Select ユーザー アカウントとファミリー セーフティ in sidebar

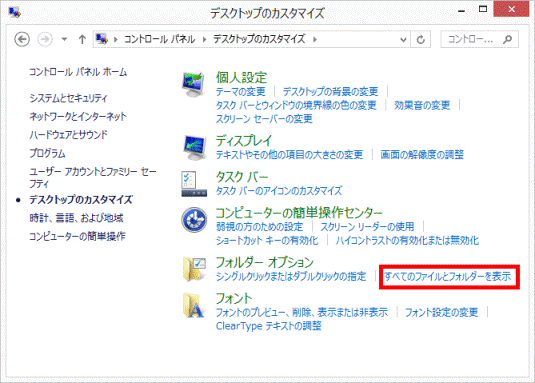pyautogui.click(x=92, y=178)
